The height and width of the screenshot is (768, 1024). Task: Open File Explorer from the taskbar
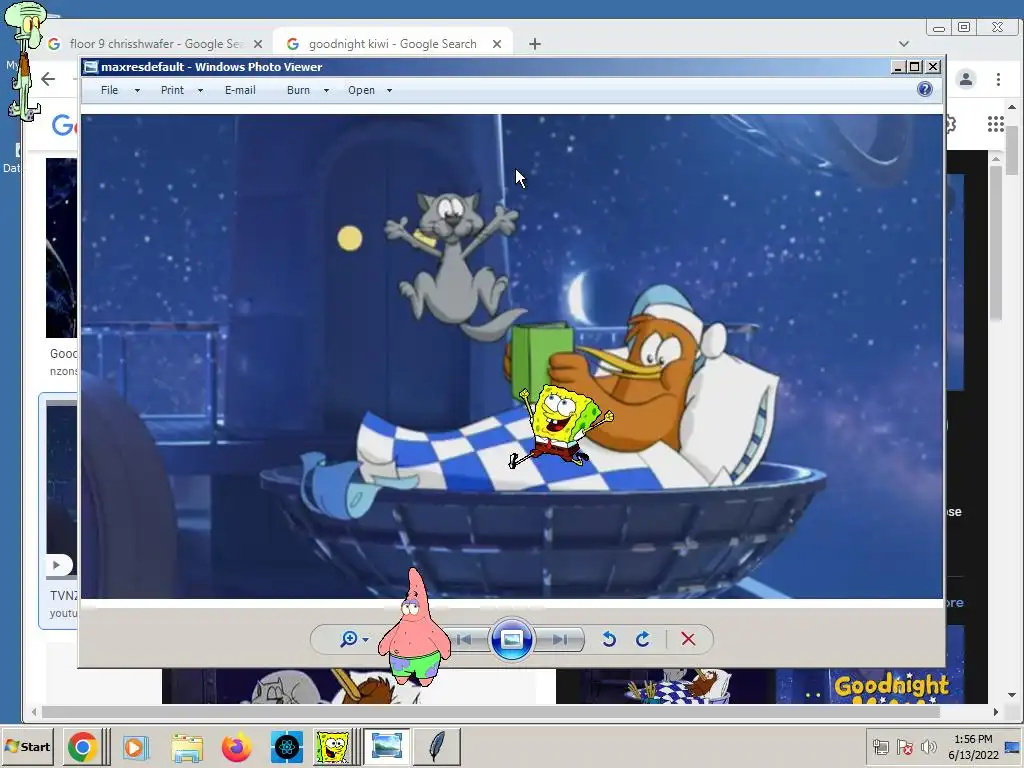click(187, 748)
